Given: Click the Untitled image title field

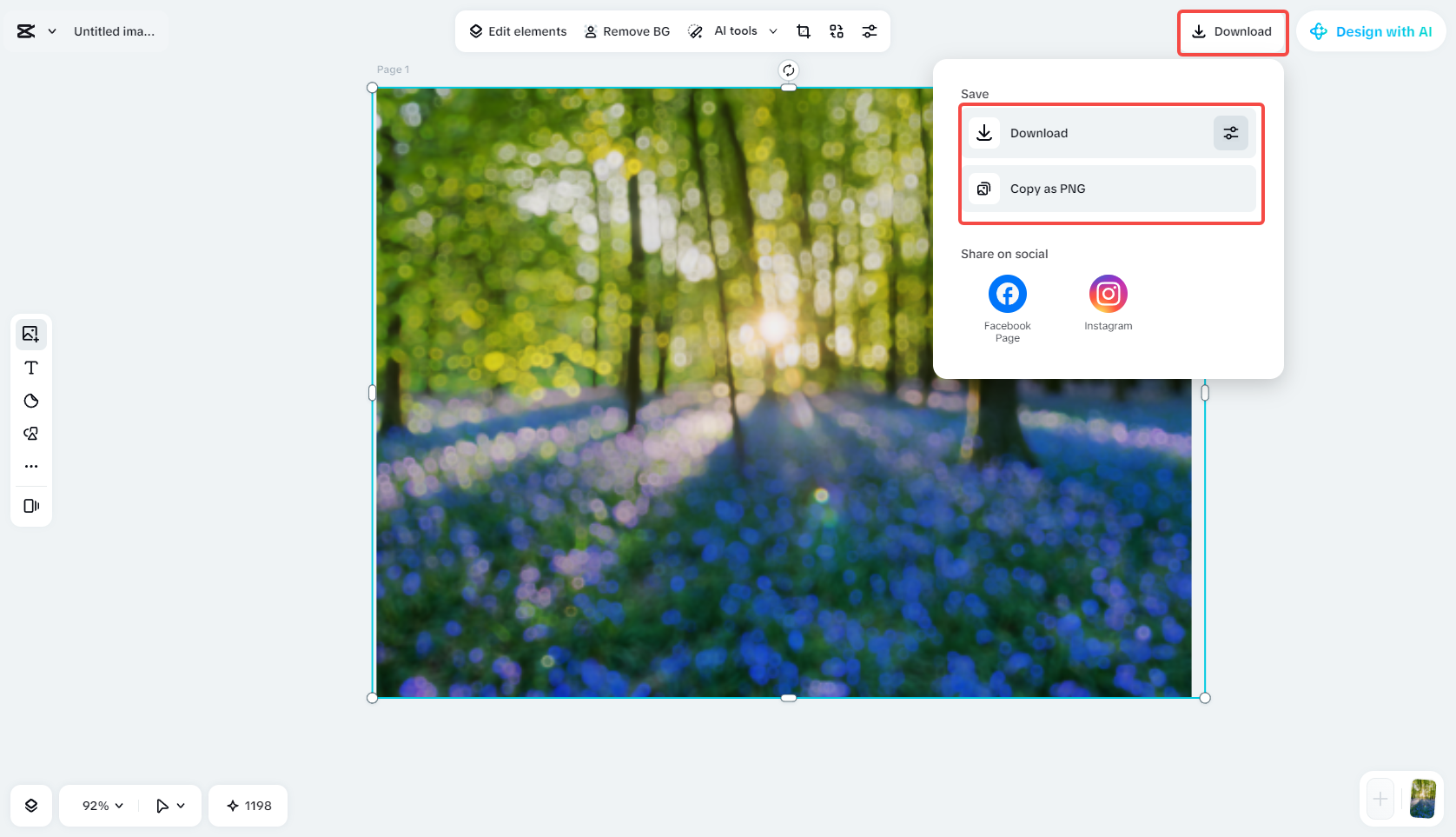Looking at the screenshot, I should [115, 31].
